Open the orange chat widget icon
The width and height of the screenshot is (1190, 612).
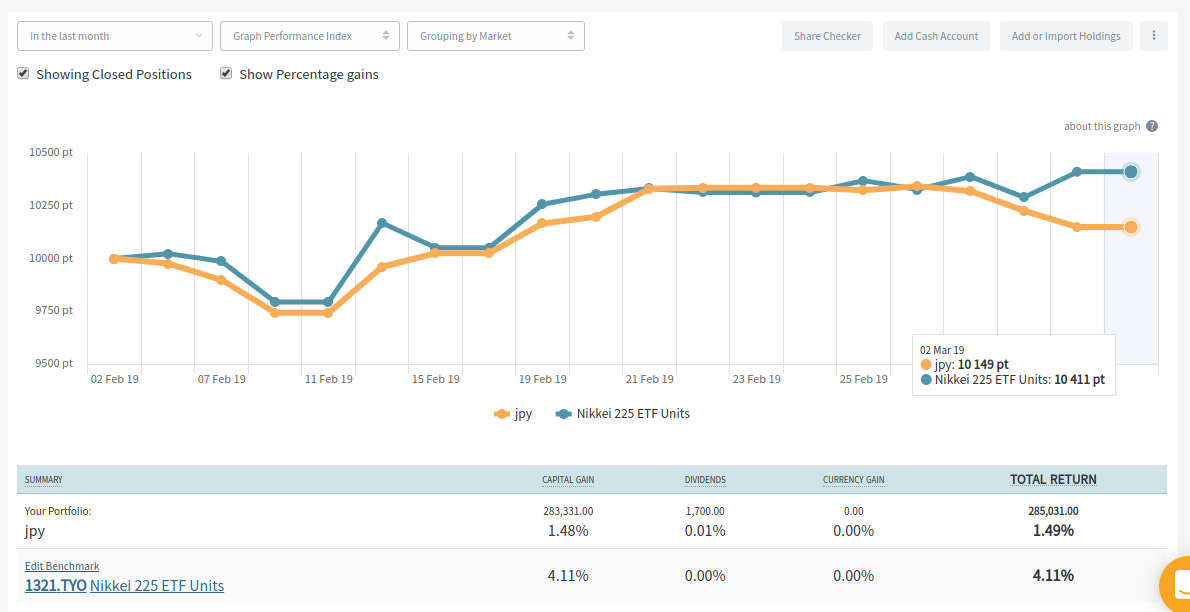(x=1177, y=584)
